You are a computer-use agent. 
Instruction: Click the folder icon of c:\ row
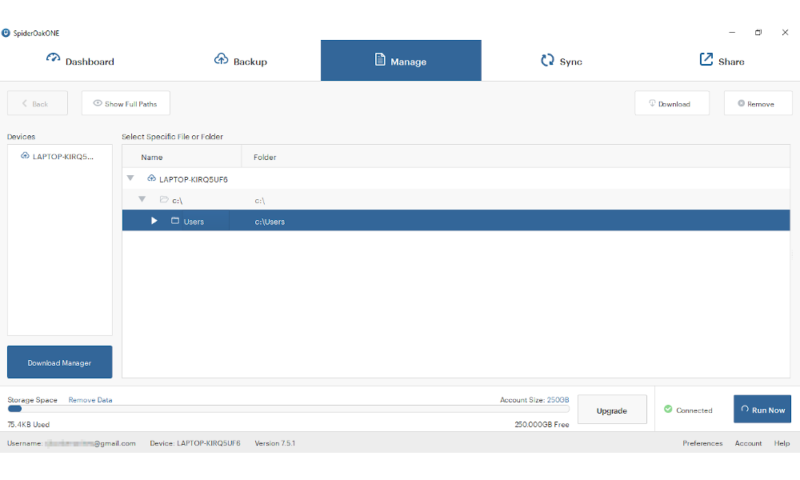pyautogui.click(x=164, y=199)
